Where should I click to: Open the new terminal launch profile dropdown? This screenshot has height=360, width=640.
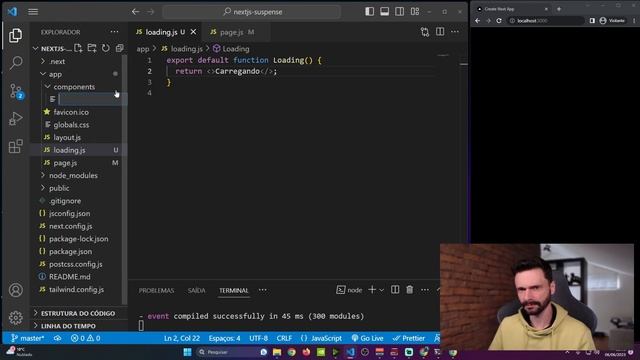pos(382,290)
